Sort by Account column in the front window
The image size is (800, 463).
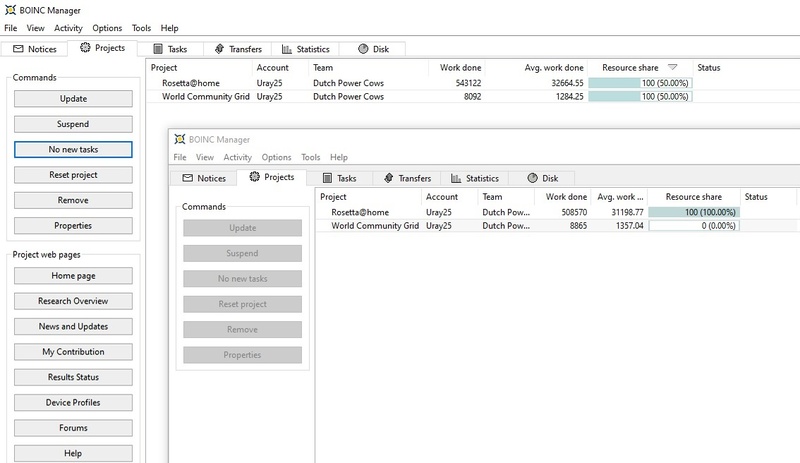click(449, 197)
